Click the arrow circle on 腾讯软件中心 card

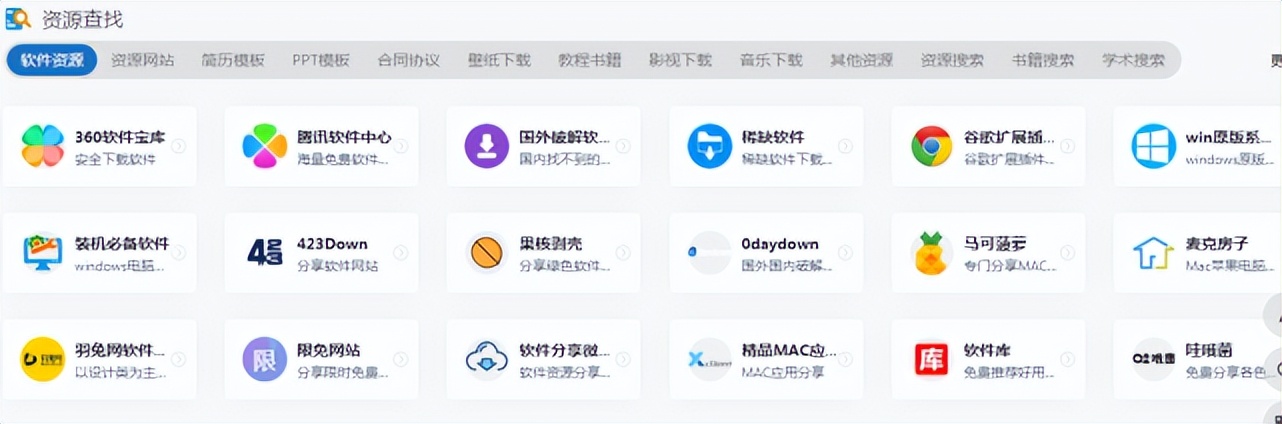click(401, 147)
